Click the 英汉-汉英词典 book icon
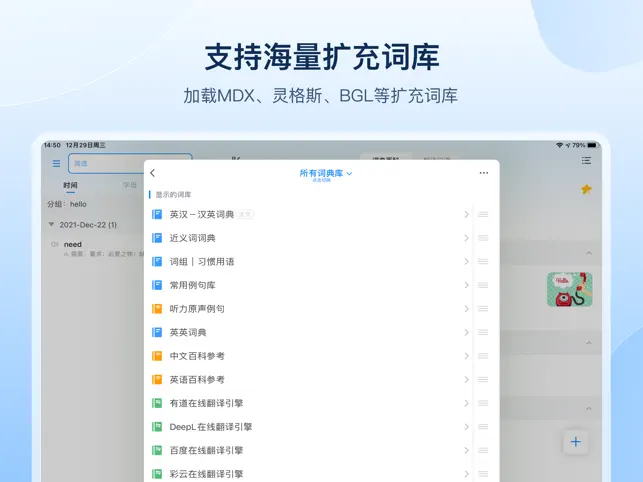 coord(157,215)
